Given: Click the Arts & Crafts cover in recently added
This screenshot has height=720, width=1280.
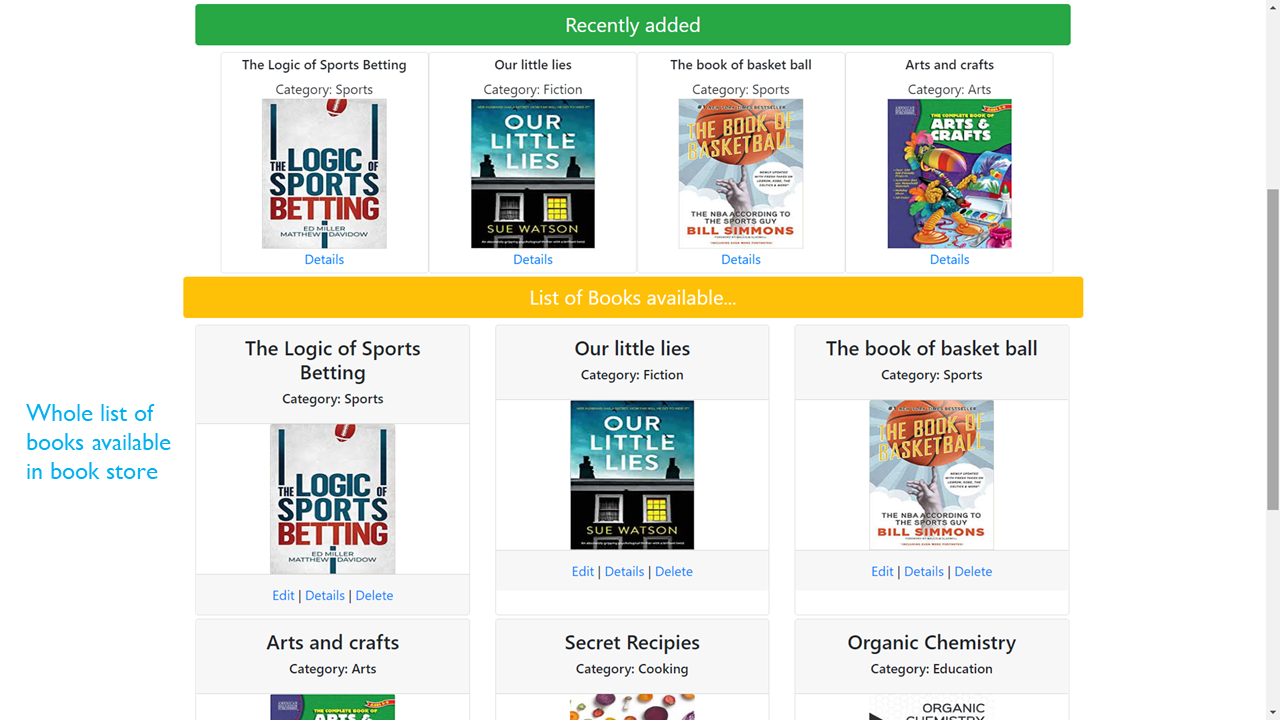Looking at the screenshot, I should (x=950, y=173).
